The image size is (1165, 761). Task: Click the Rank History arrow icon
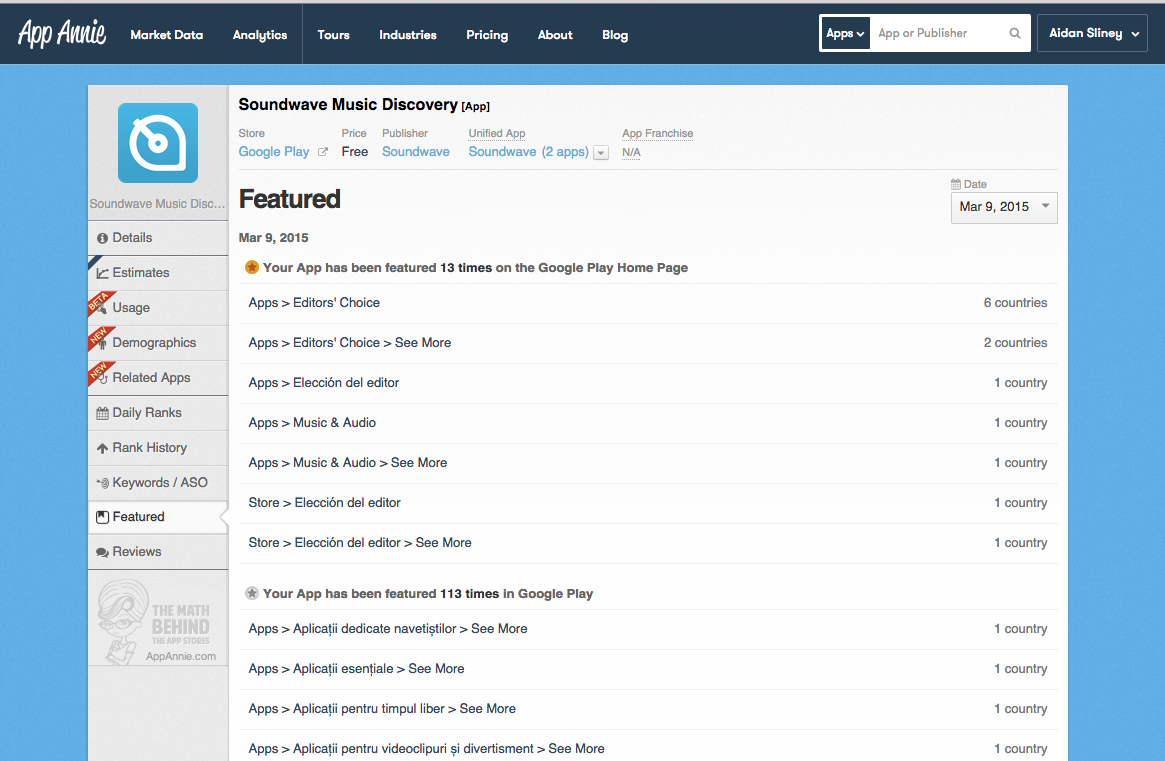102,448
